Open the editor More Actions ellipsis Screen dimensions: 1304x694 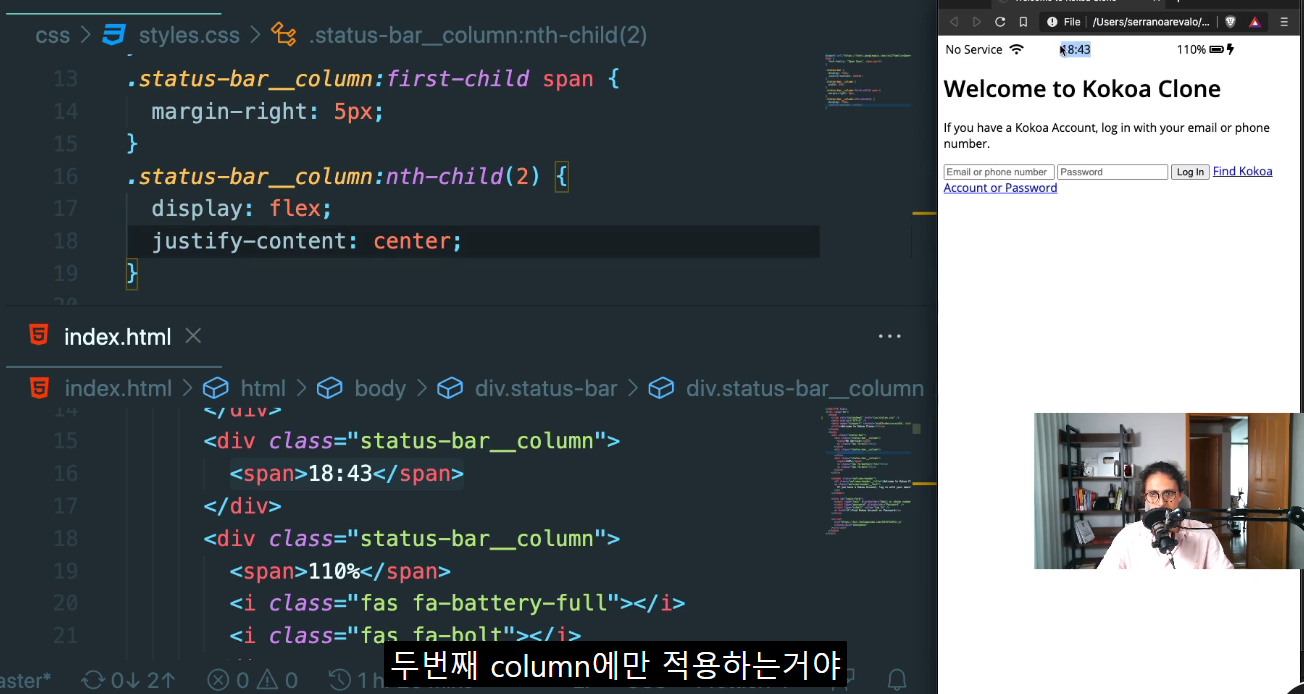coord(889,337)
